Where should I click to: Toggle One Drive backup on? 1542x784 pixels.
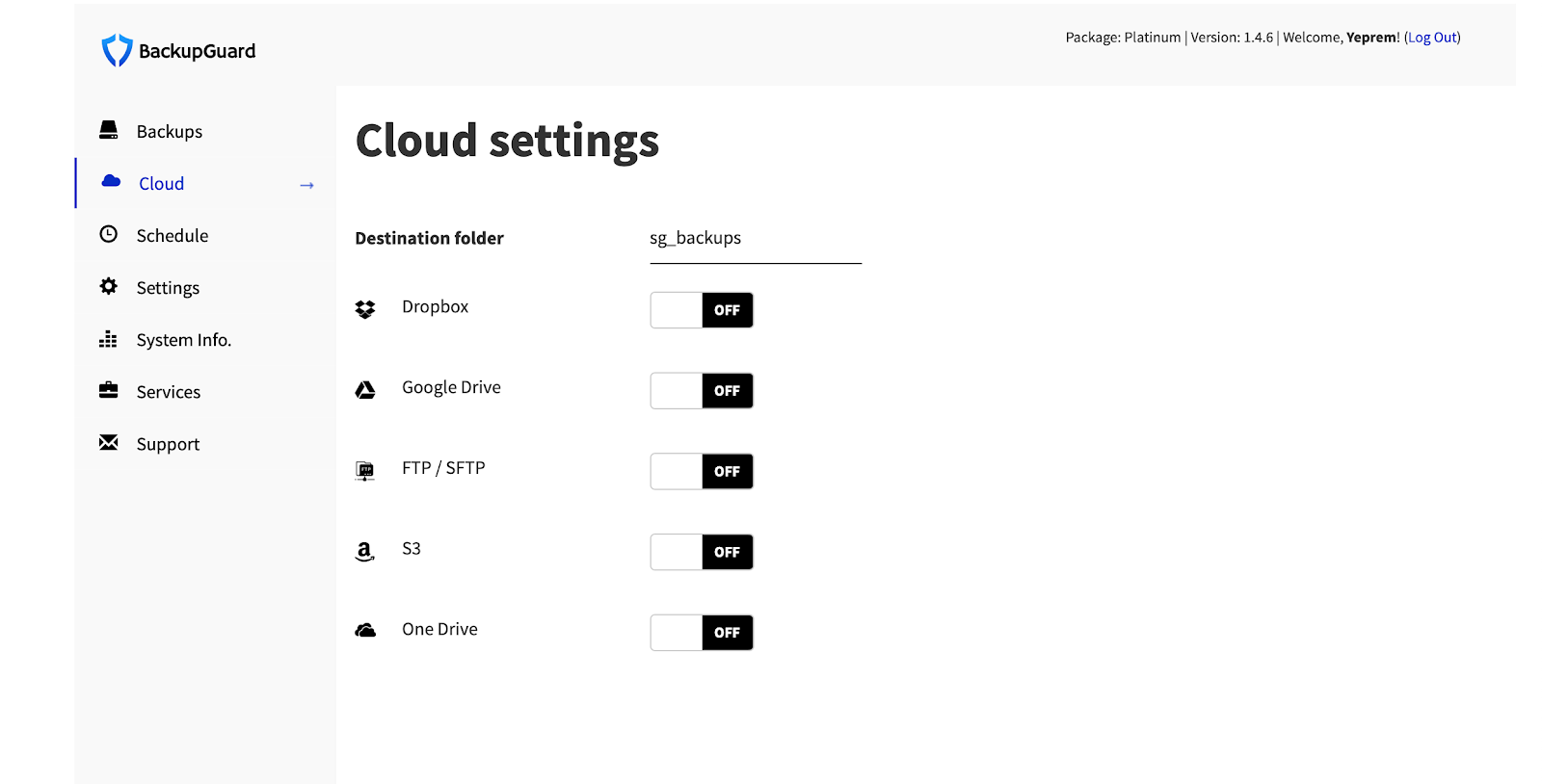pyautogui.click(x=702, y=633)
